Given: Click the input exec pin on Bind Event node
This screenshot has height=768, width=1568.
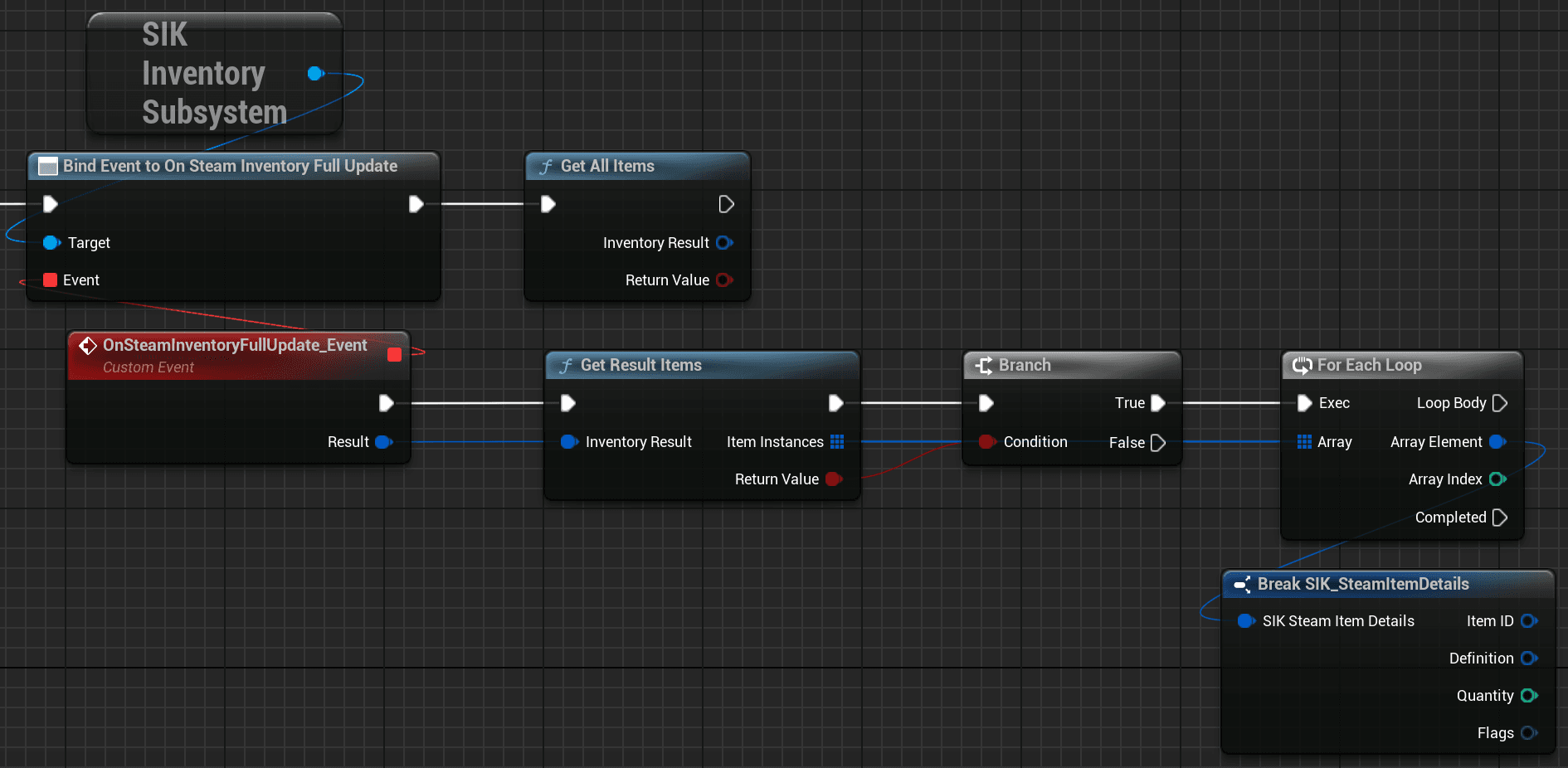Looking at the screenshot, I should click(x=50, y=204).
